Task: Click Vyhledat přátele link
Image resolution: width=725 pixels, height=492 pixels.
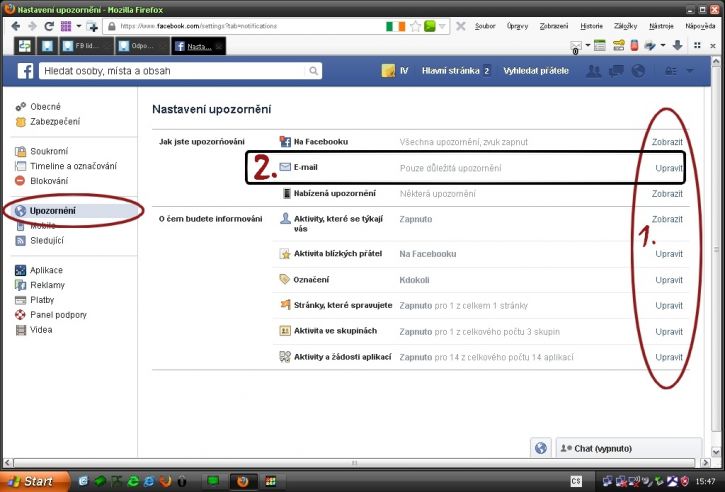Action: [x=536, y=71]
